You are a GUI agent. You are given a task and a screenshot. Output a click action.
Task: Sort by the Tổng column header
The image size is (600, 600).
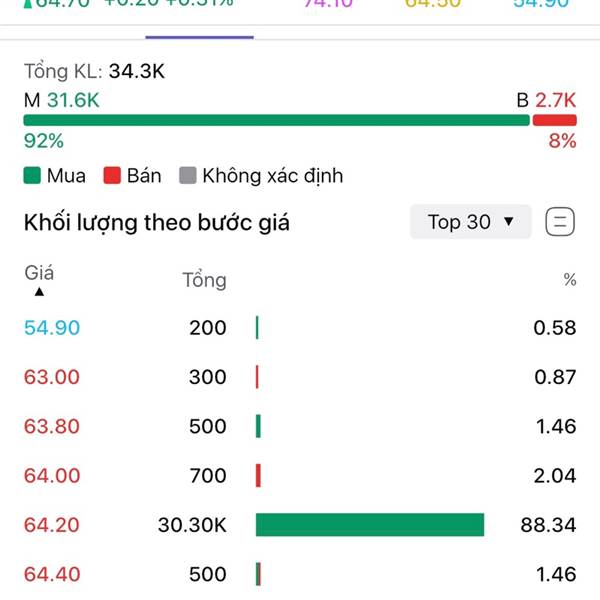(x=204, y=280)
